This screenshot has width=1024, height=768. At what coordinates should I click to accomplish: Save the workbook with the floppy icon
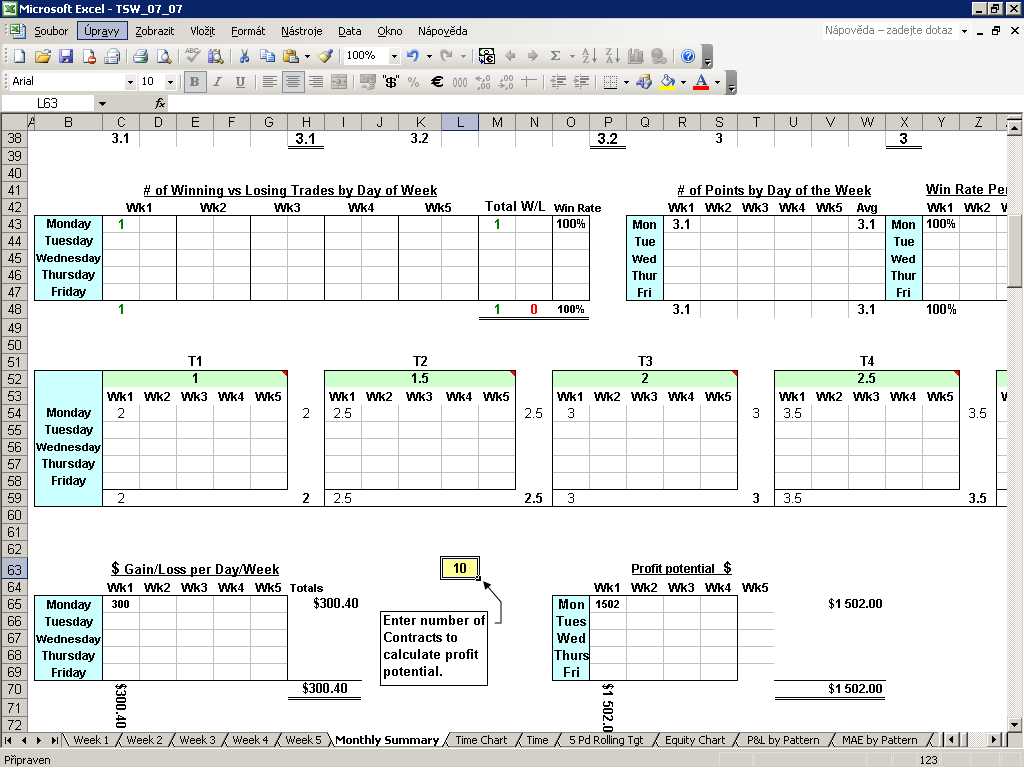66,56
